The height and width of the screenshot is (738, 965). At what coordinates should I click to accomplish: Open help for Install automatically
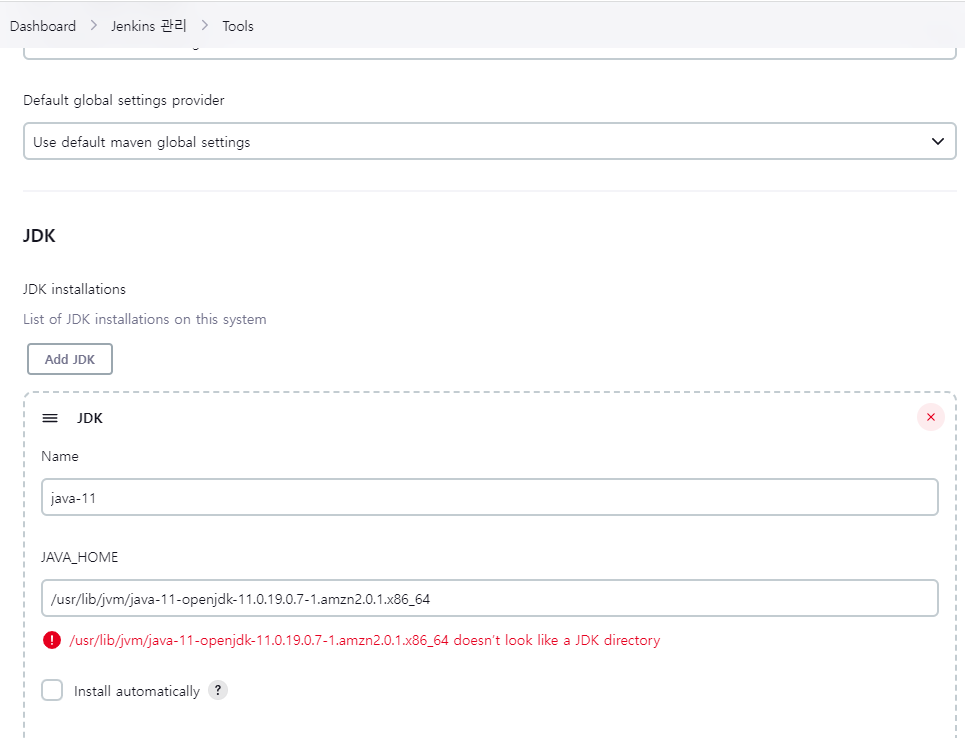(x=218, y=691)
